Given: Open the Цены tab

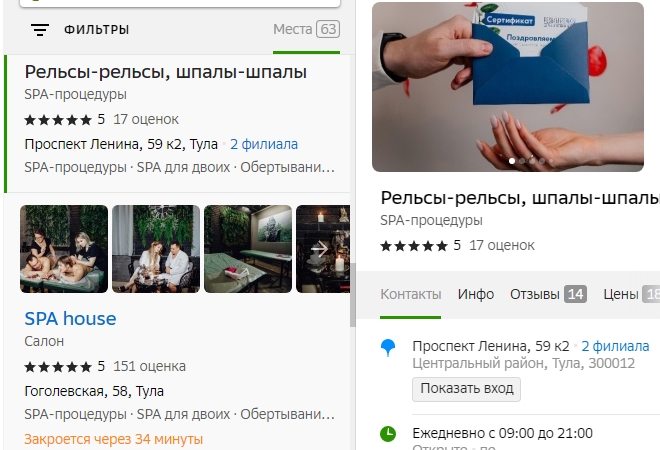Looking at the screenshot, I should [x=631, y=294].
